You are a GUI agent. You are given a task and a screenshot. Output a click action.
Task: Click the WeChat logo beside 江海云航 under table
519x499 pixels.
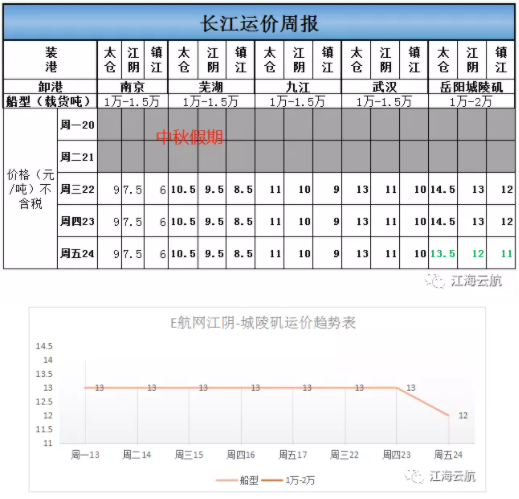tap(435, 281)
